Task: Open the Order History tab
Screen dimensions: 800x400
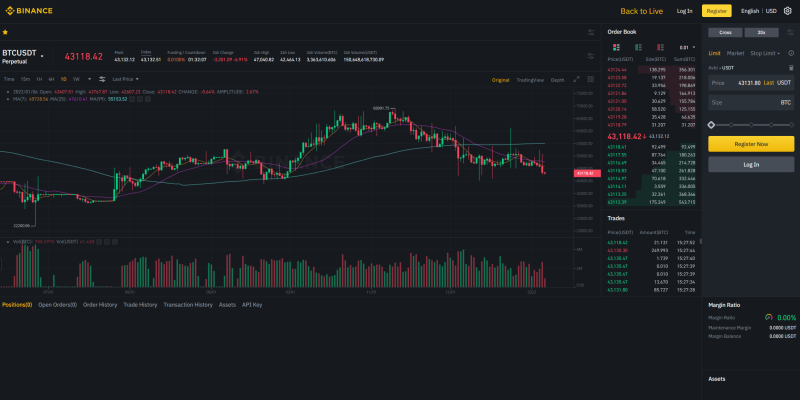Action: coord(100,305)
